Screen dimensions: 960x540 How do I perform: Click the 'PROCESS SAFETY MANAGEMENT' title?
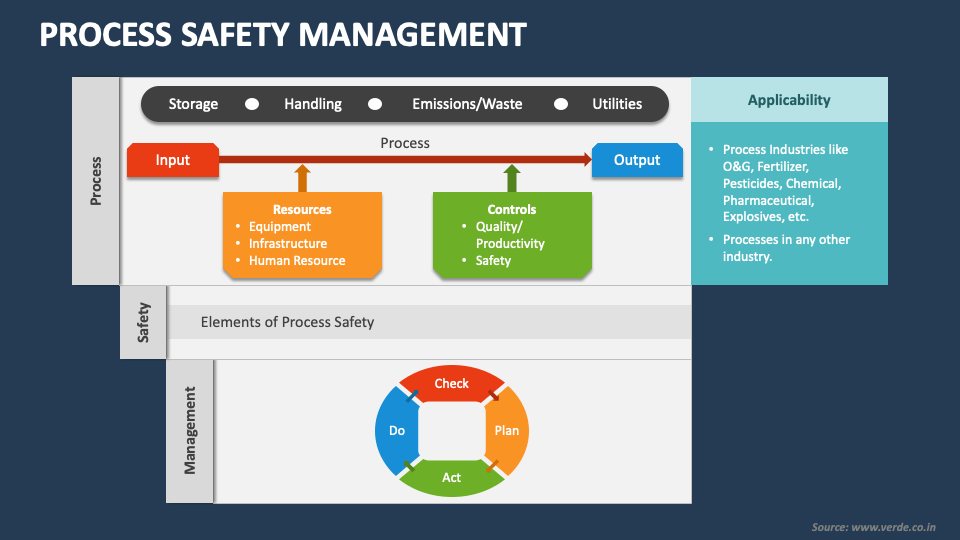coord(283,34)
